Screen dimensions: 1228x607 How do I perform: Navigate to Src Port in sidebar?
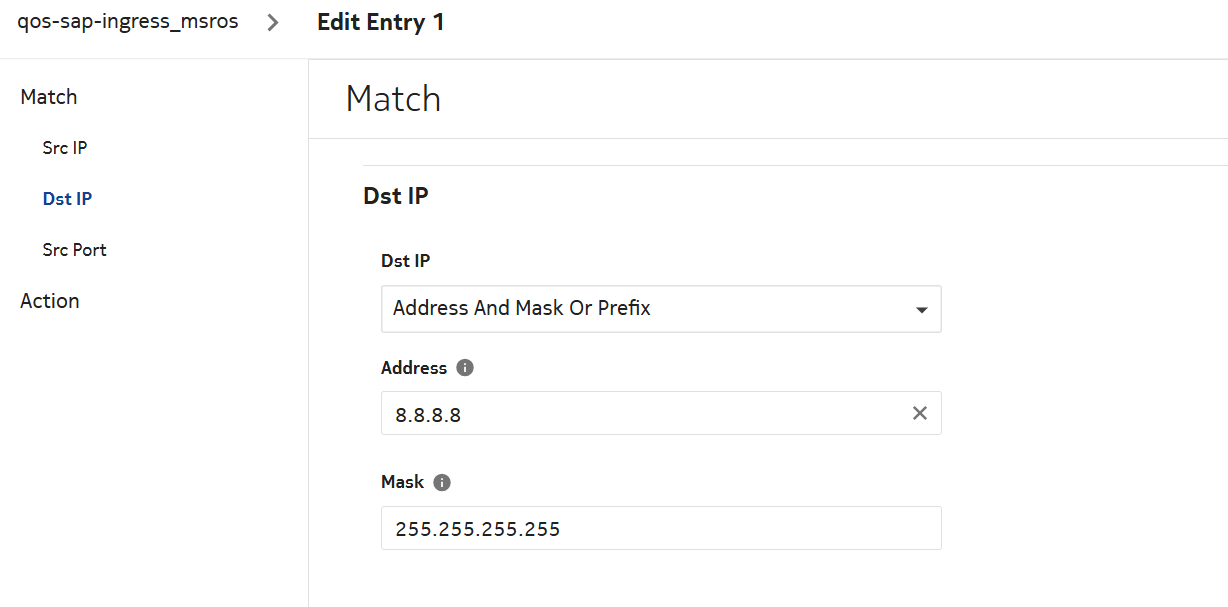pos(75,250)
